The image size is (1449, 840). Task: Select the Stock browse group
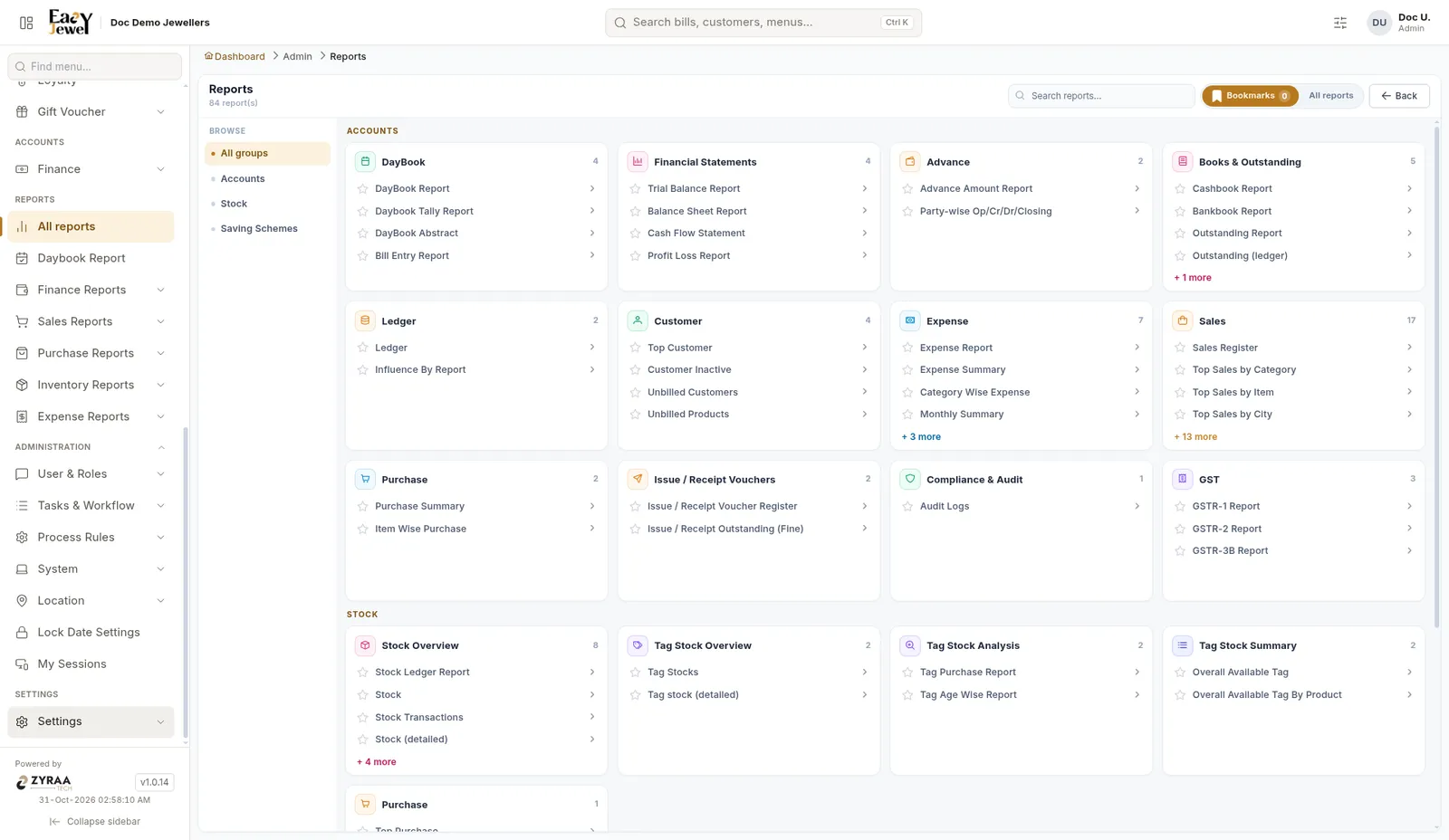coord(267,204)
